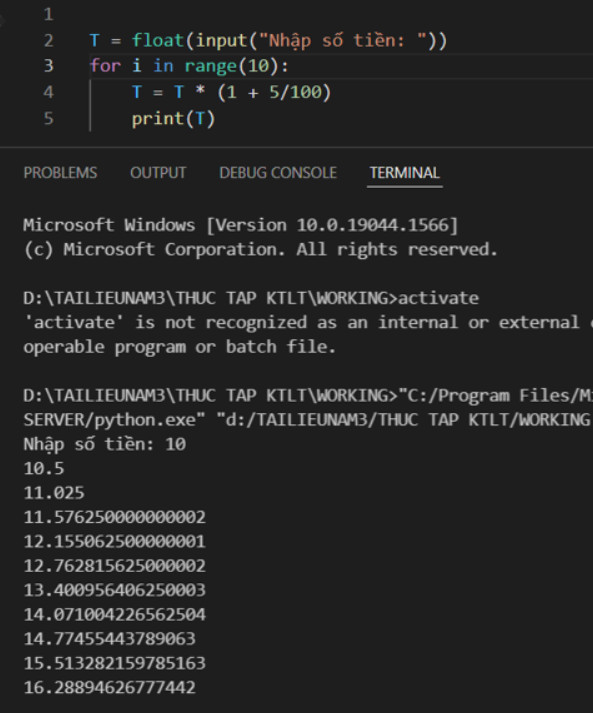The image size is (593, 713).
Task: Switch to the PROBLEMS panel tab
Action: 60,173
